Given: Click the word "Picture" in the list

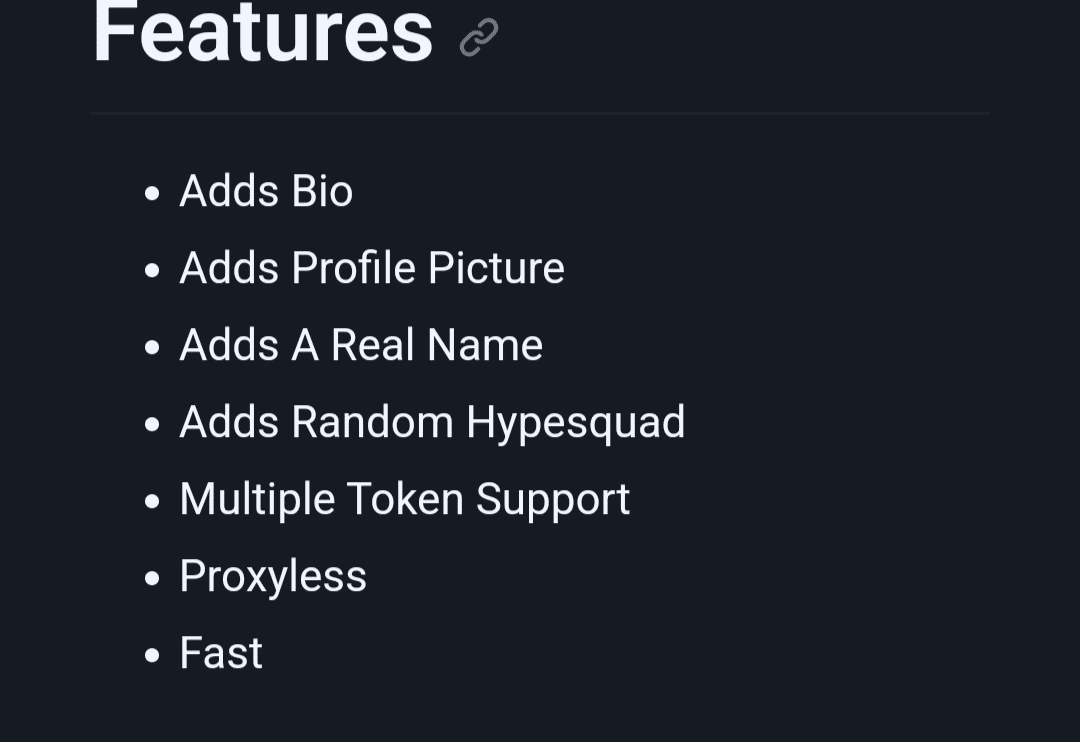Looking at the screenshot, I should 496,268.
